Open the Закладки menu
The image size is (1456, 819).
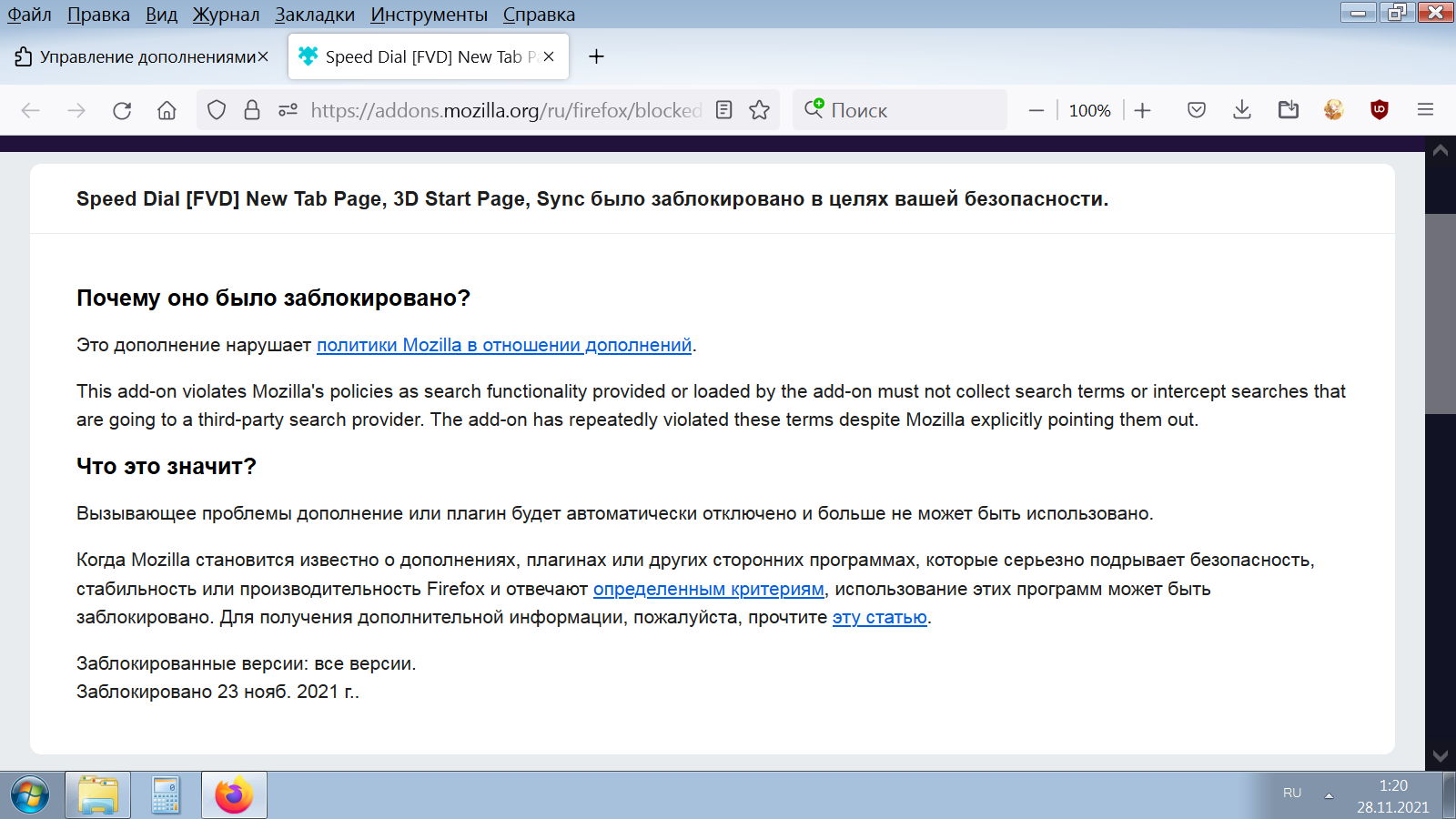click(315, 15)
